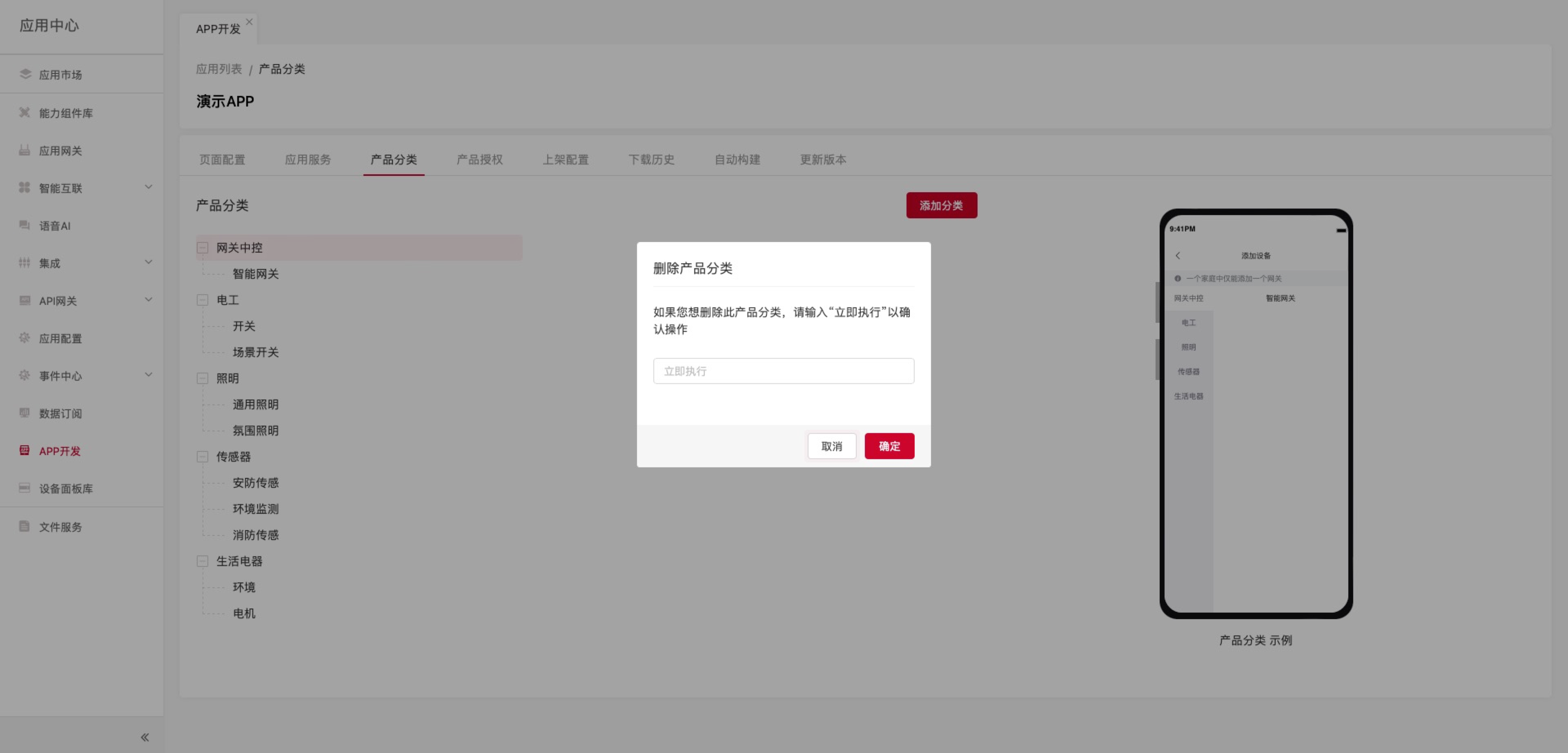Switch to the 产品授权 tab
This screenshot has height=753, width=1568.
pyautogui.click(x=480, y=159)
